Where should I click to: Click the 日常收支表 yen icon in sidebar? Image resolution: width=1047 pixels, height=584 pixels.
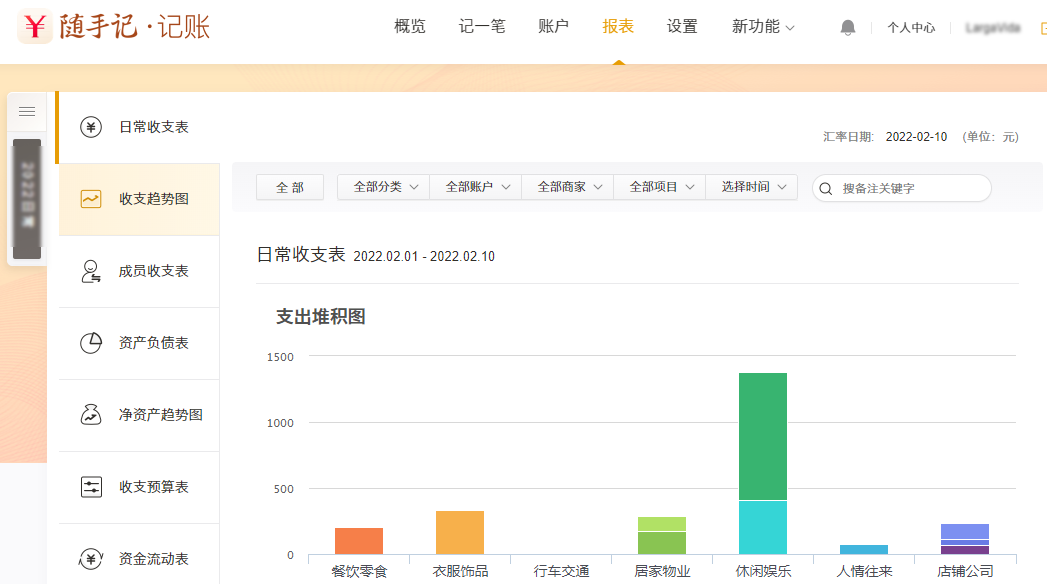(91, 127)
